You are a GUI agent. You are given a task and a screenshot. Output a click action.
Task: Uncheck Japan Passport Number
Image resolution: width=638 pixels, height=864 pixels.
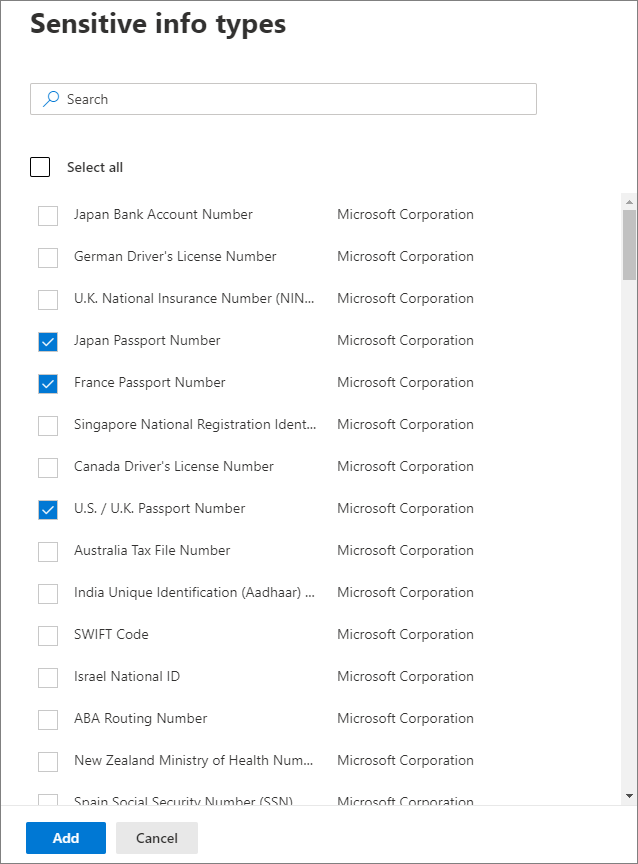pos(47,341)
